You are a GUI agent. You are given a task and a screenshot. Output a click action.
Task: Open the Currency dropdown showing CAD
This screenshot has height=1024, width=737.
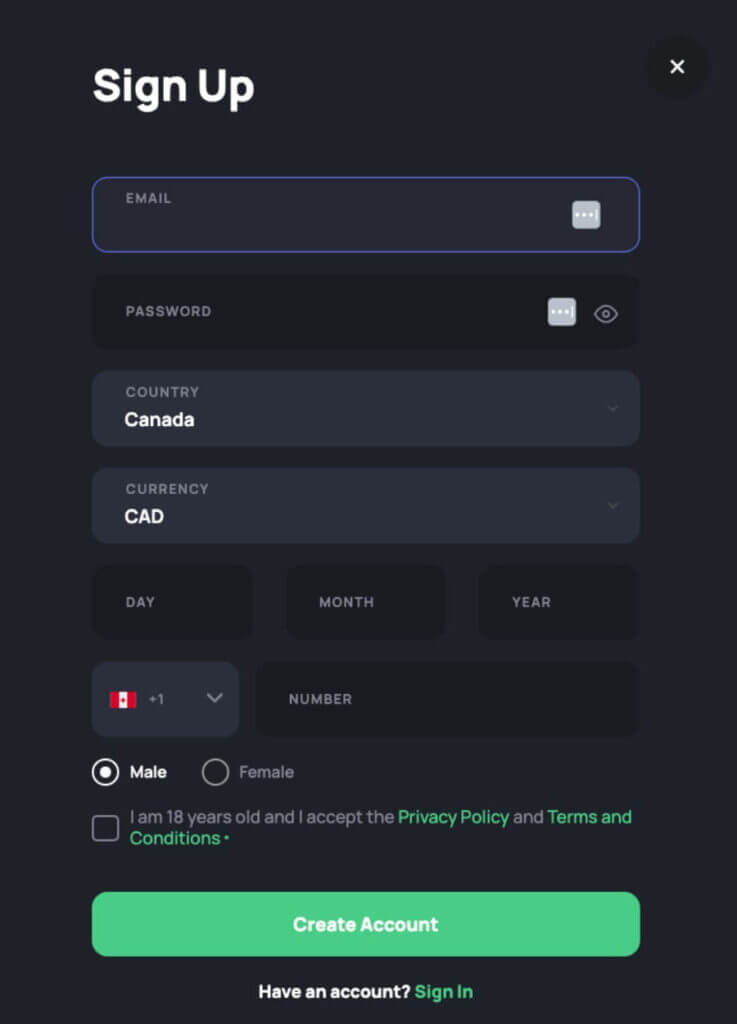[x=365, y=505]
